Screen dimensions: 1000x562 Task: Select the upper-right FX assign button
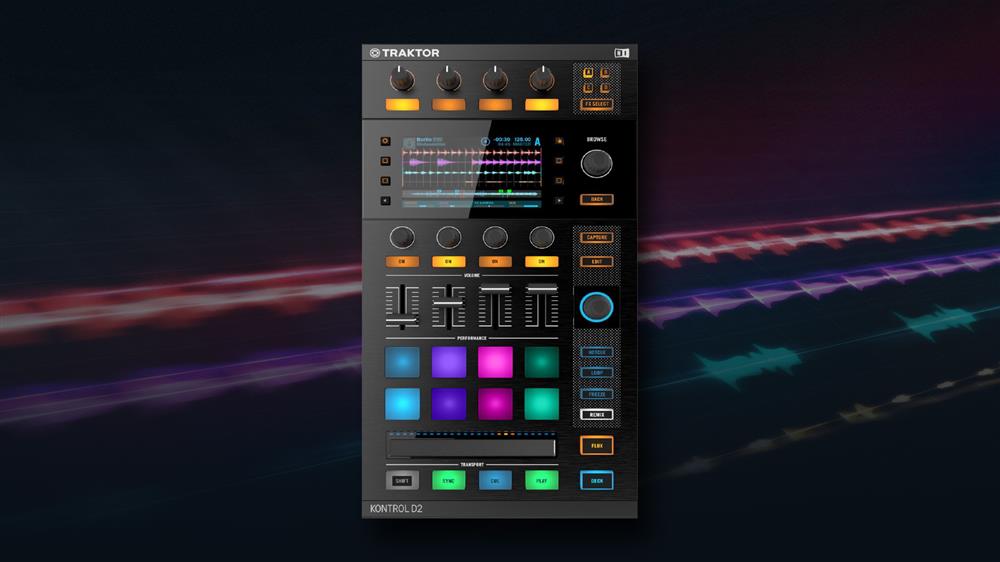tap(605, 73)
